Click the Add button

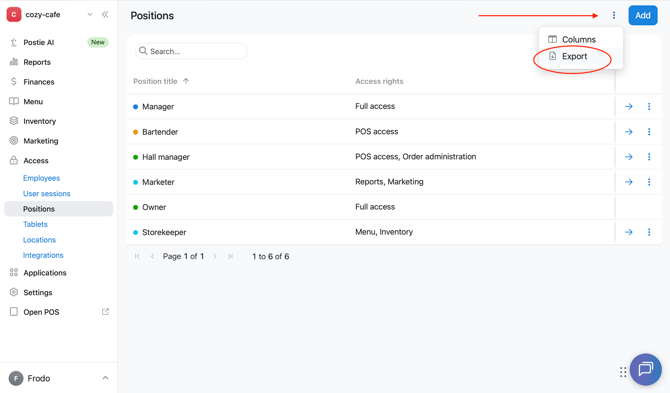click(x=643, y=15)
